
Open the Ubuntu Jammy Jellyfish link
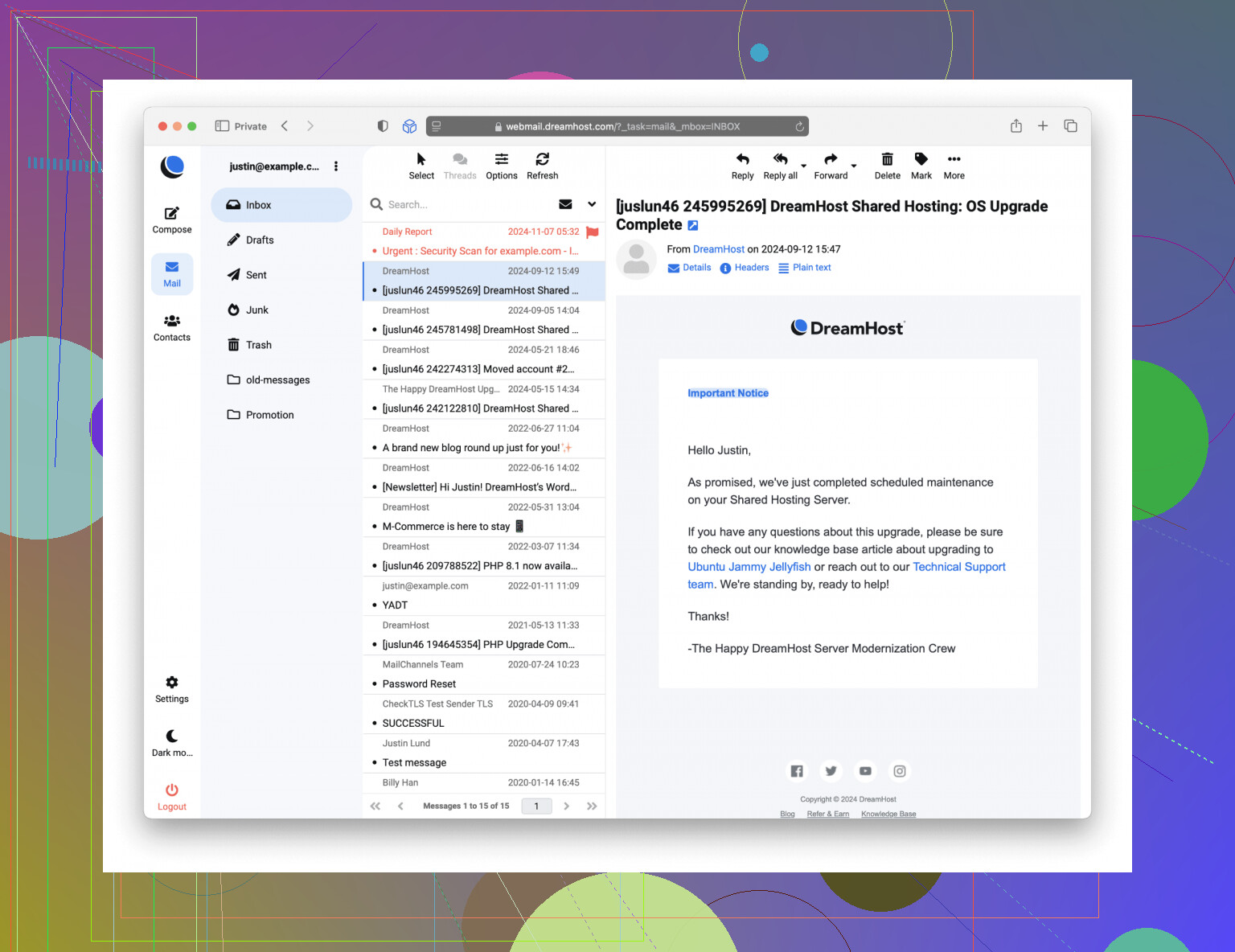pyautogui.click(x=749, y=567)
